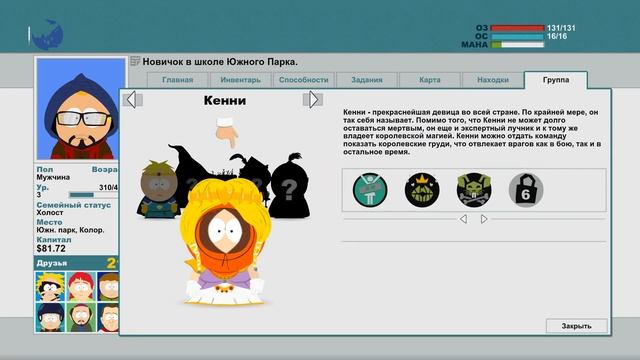
Task: Open the Карта tab
Action: [x=430, y=80]
